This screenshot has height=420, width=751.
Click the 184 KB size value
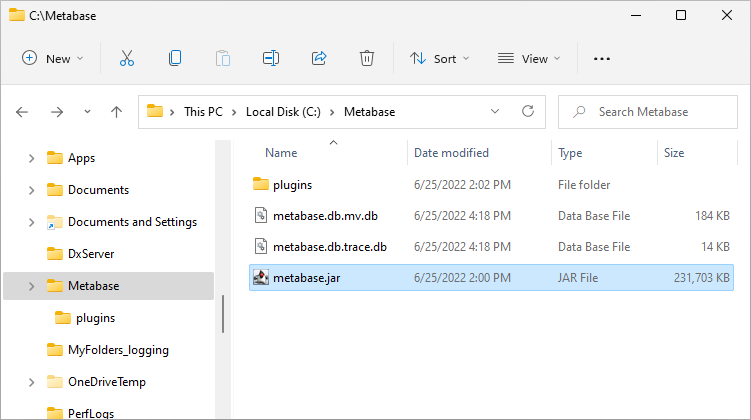pos(712,216)
